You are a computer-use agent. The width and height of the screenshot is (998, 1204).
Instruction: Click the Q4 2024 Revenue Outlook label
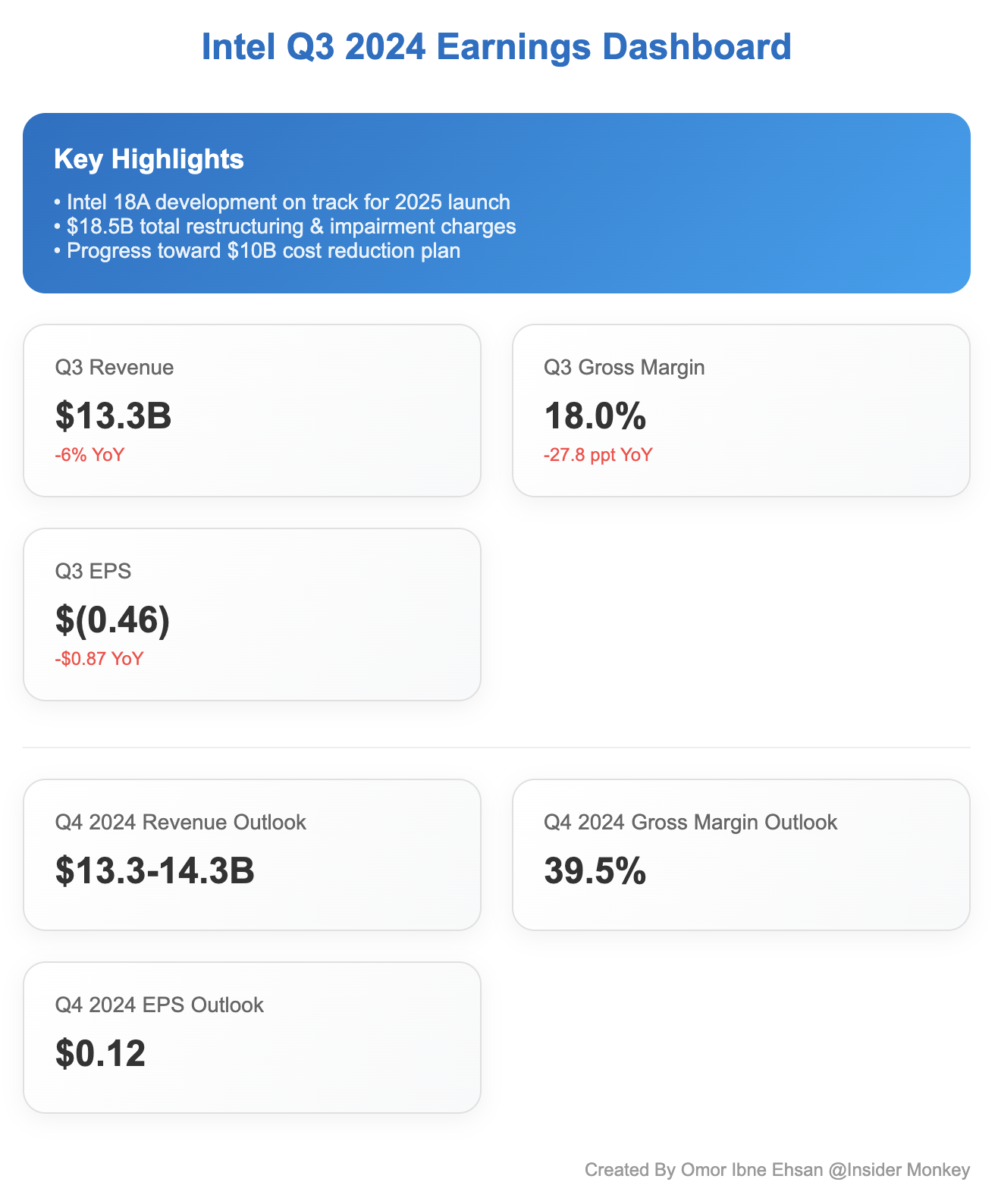[180, 823]
